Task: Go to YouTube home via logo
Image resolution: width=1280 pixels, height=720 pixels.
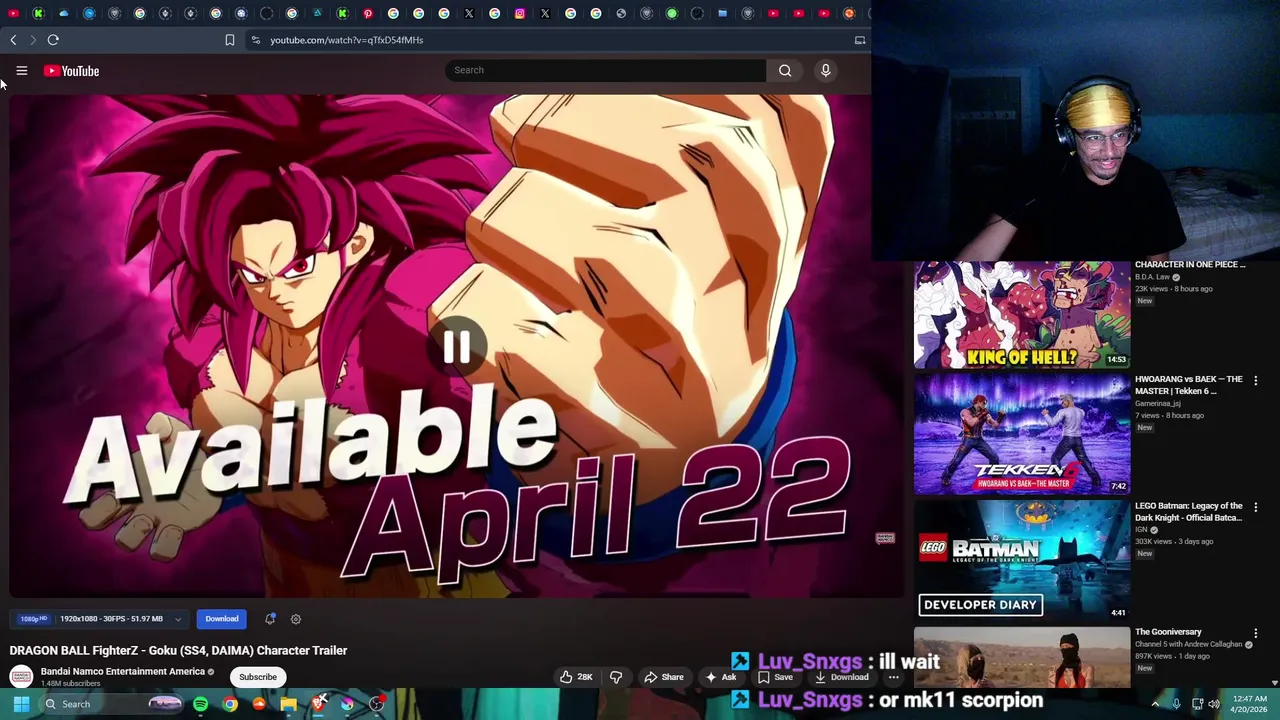Action: point(71,71)
